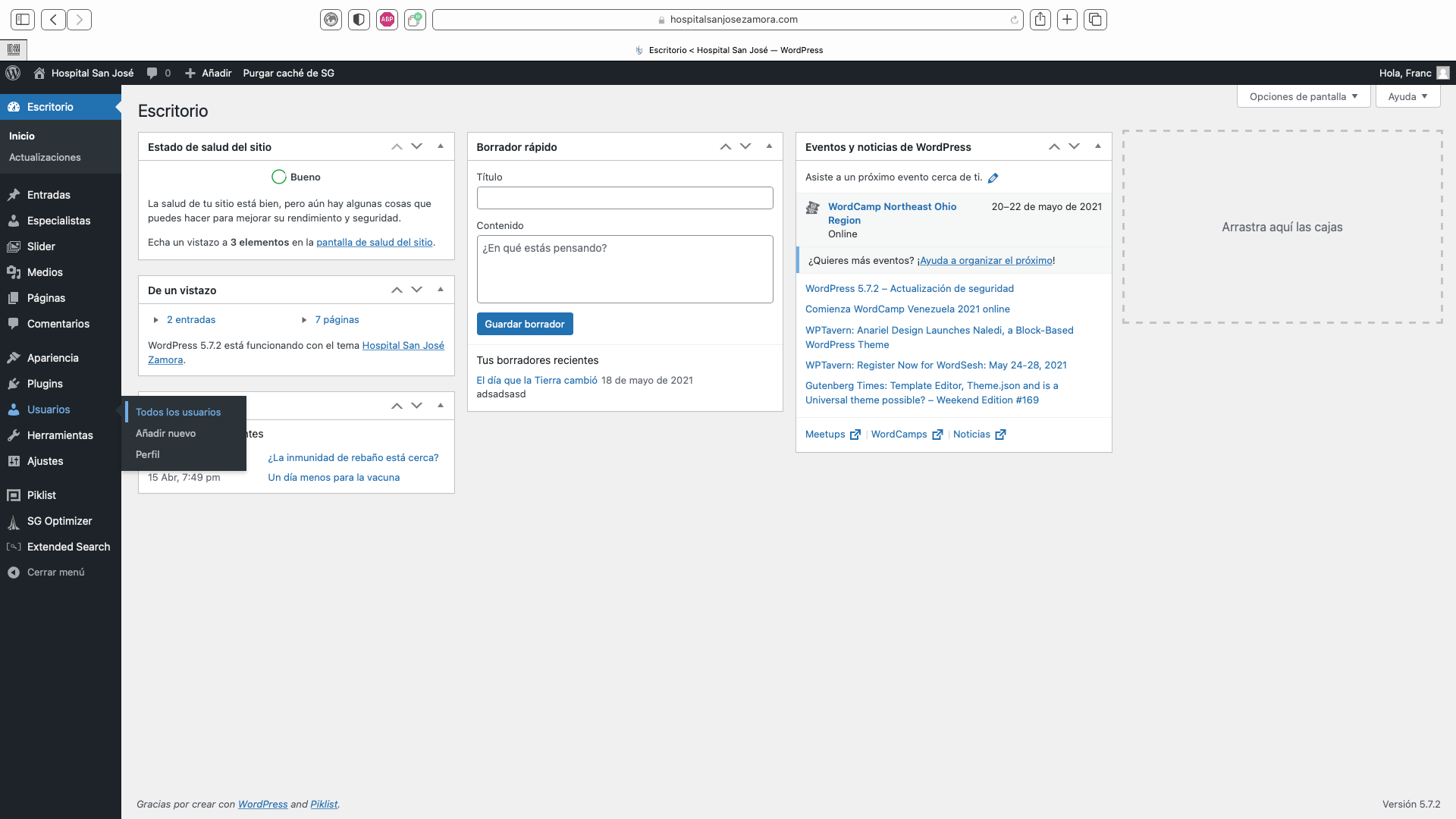Open comments bubble in admin bar

click(152, 73)
